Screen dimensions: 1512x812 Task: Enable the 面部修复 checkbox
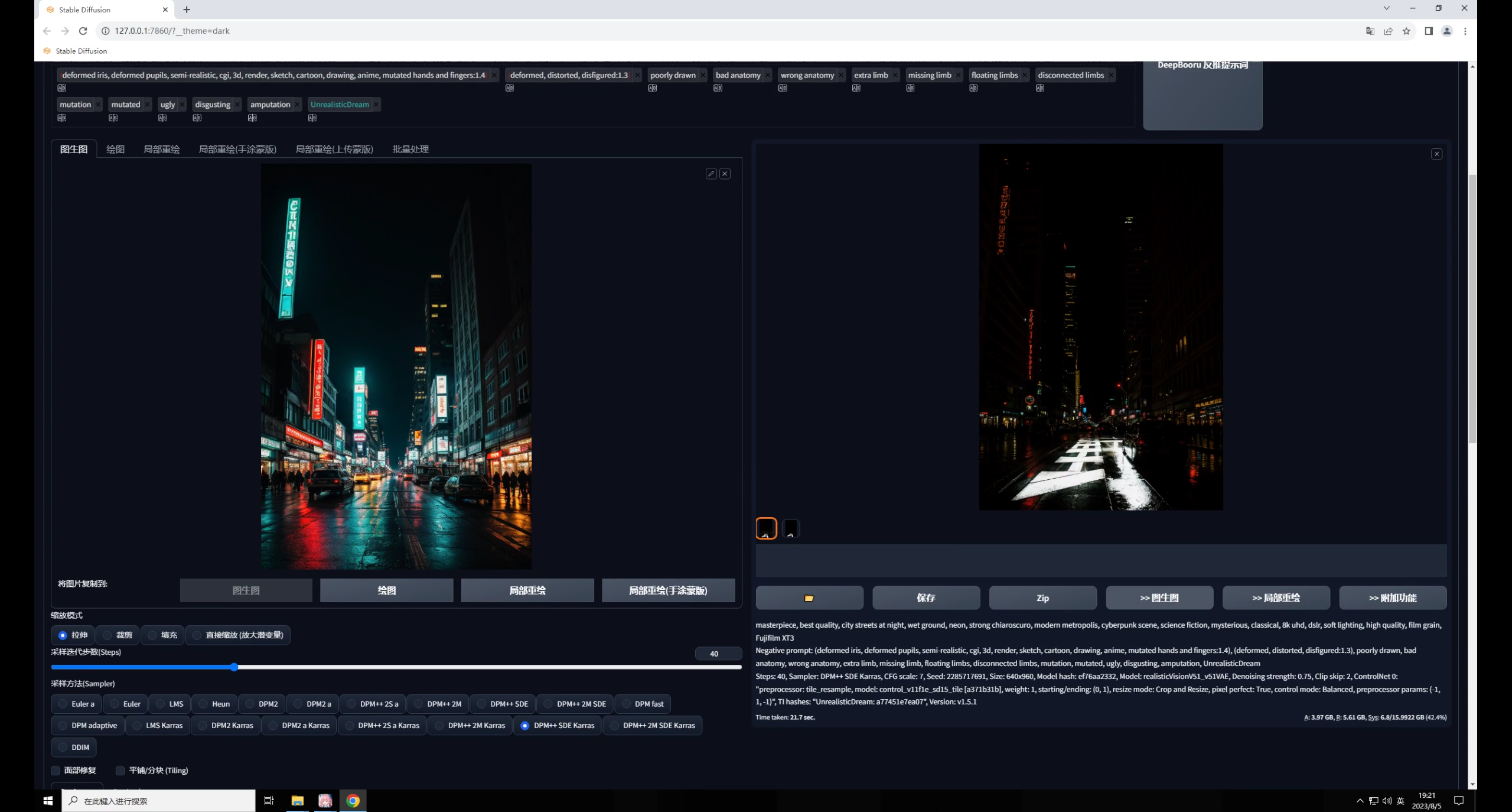[56, 770]
